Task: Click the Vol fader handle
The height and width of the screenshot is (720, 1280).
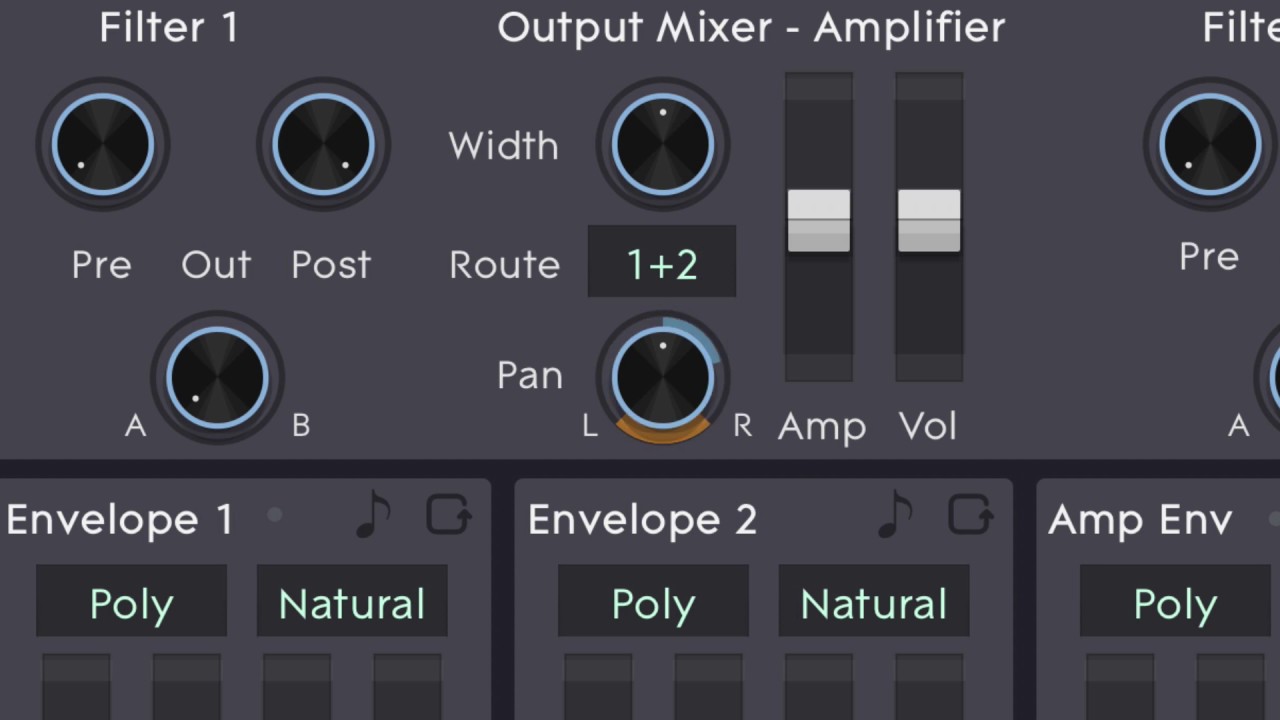Action: point(929,221)
